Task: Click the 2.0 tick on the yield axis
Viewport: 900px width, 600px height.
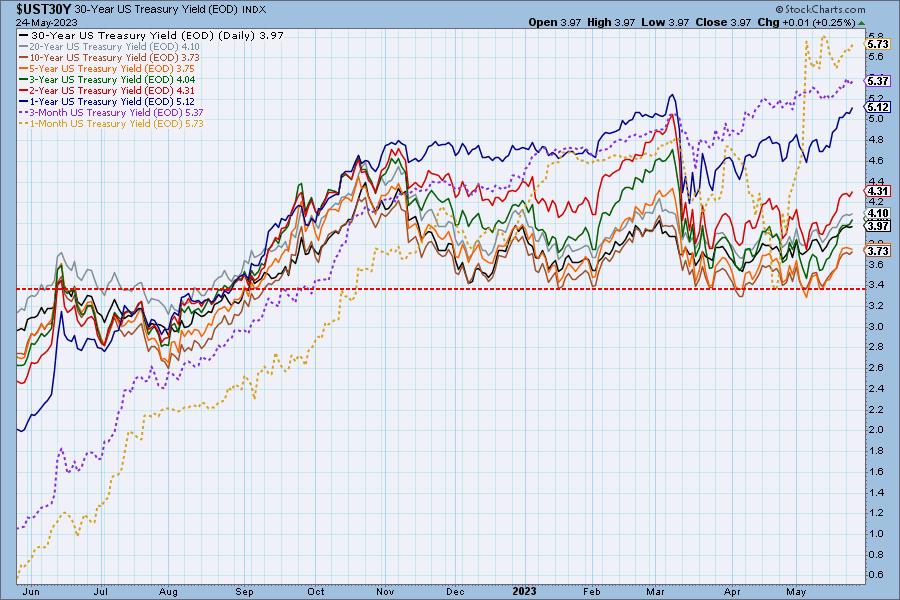Action: click(876, 429)
